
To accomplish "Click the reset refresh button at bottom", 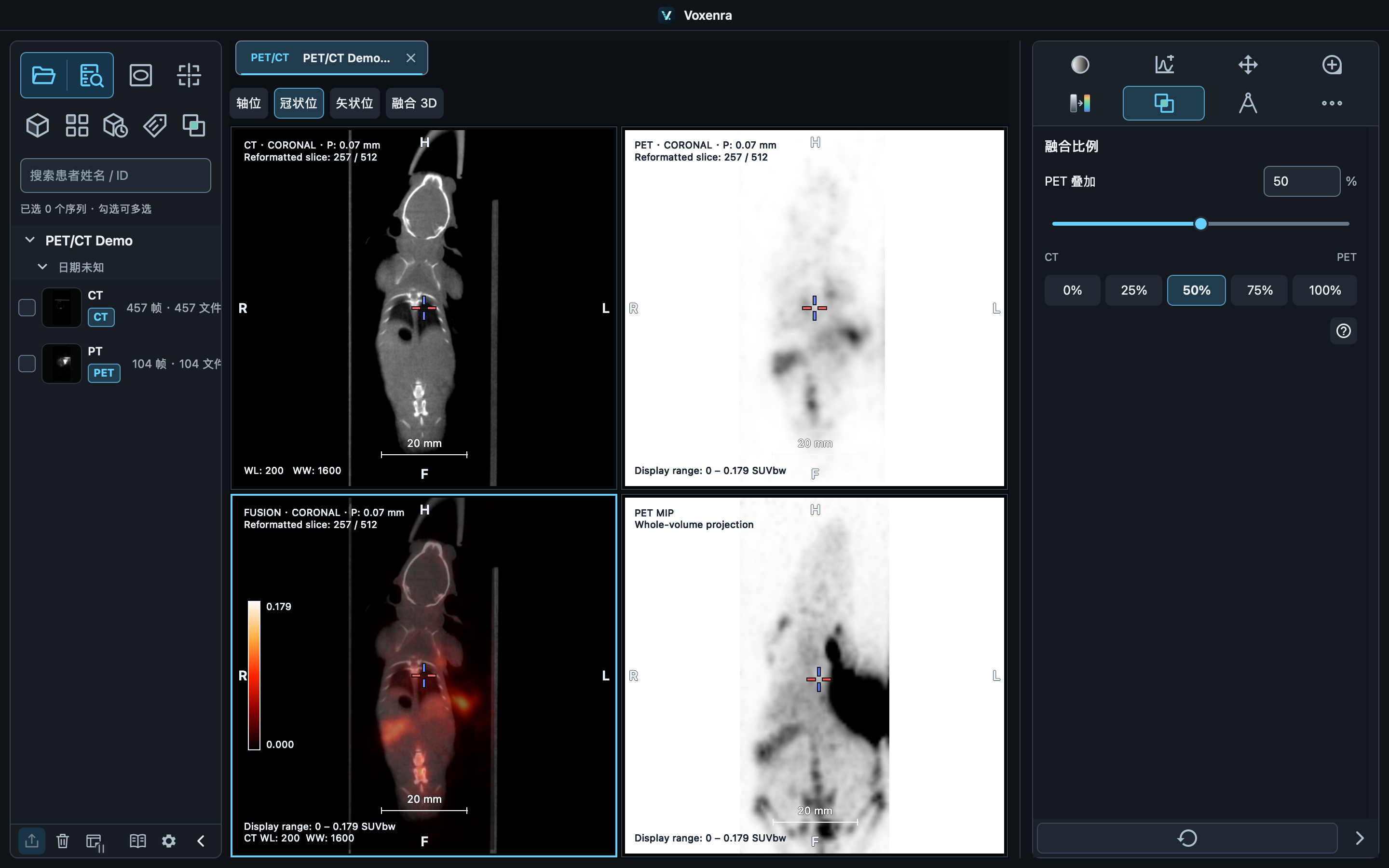I will point(1187,838).
